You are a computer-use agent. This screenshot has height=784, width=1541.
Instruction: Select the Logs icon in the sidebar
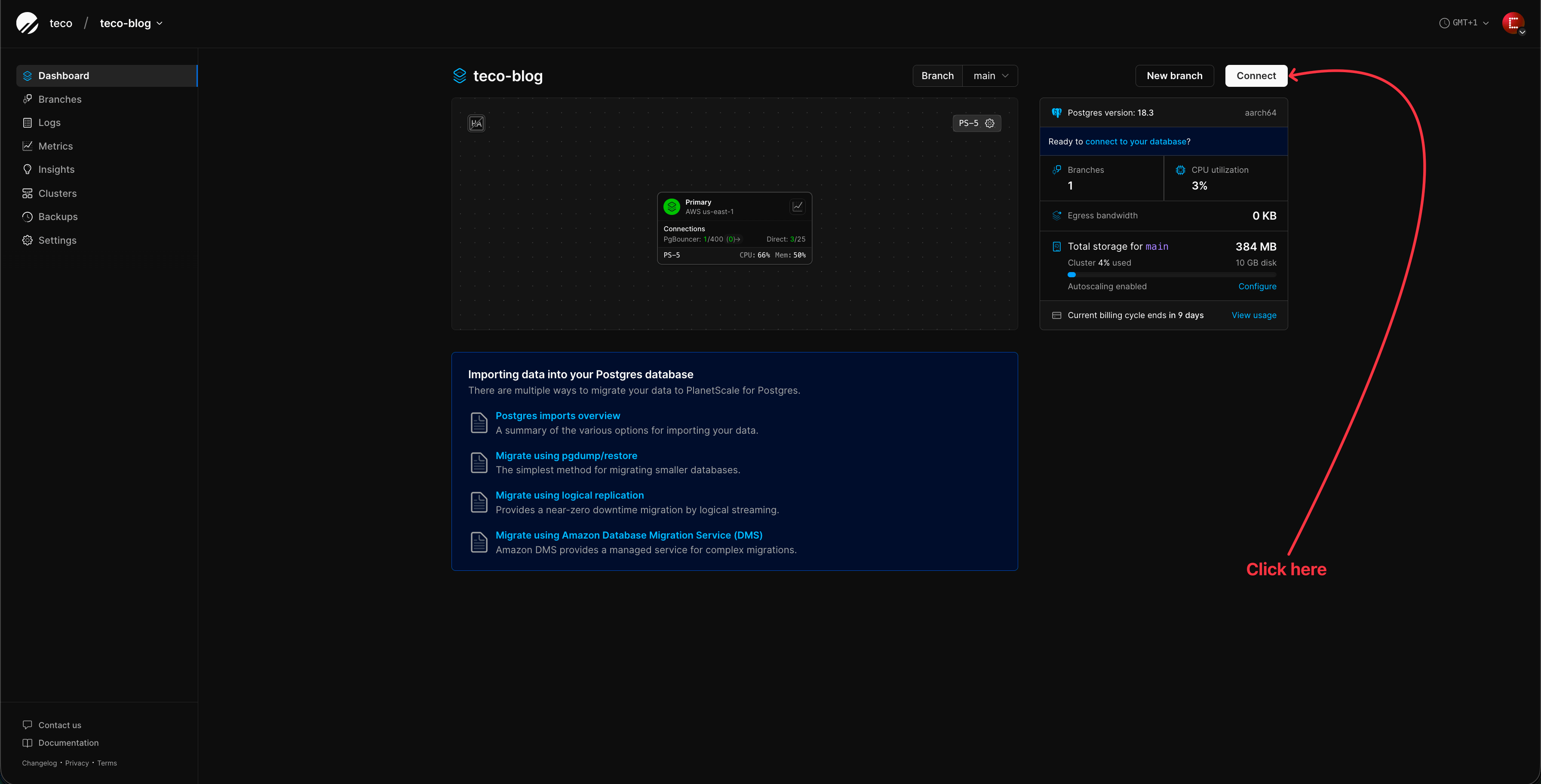[28, 122]
